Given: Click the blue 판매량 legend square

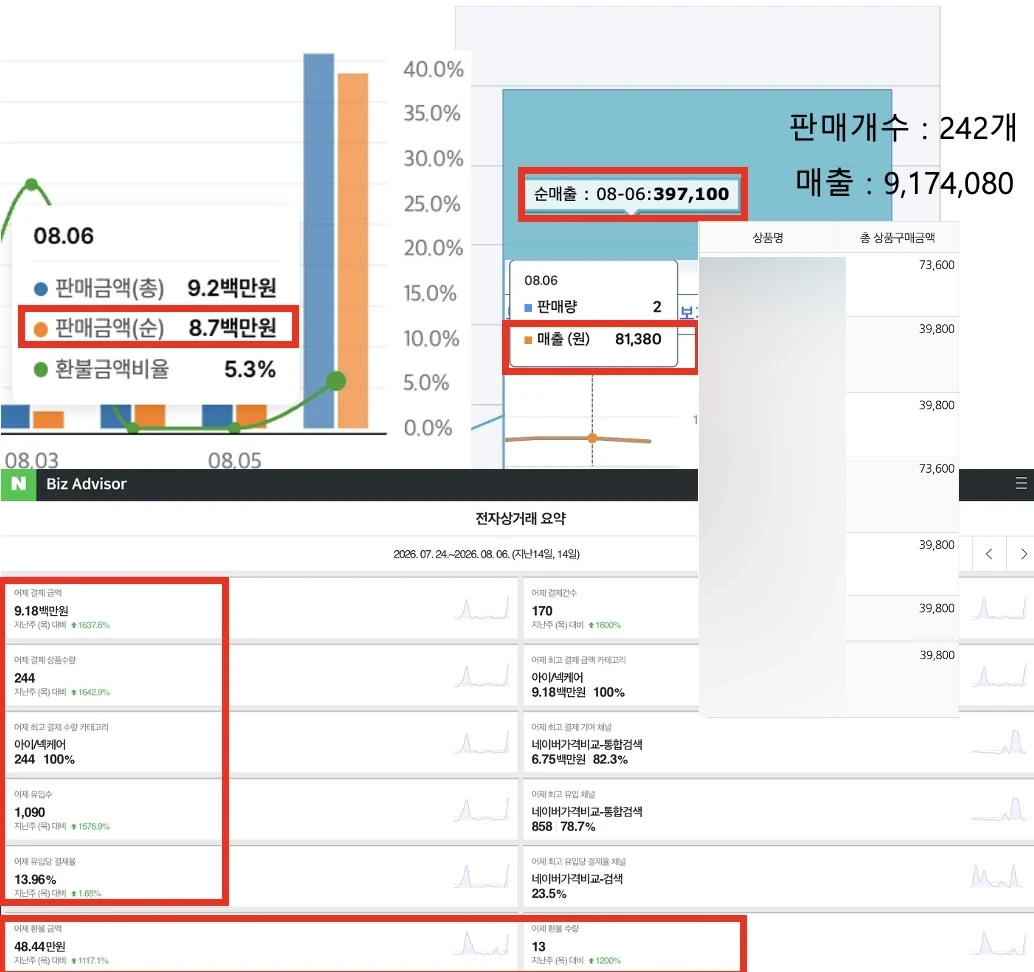Looking at the screenshot, I should click(x=528, y=307).
